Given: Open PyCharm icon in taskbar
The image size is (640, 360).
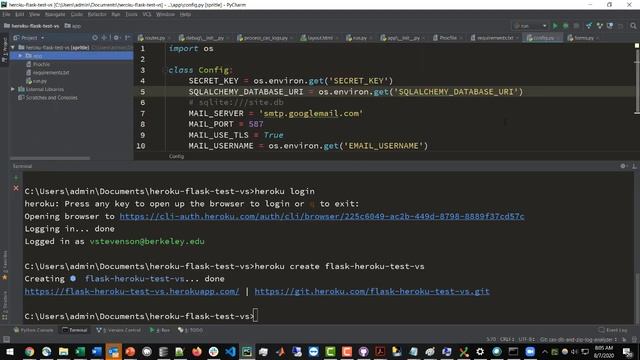Looking at the screenshot, I should [x=247, y=351].
